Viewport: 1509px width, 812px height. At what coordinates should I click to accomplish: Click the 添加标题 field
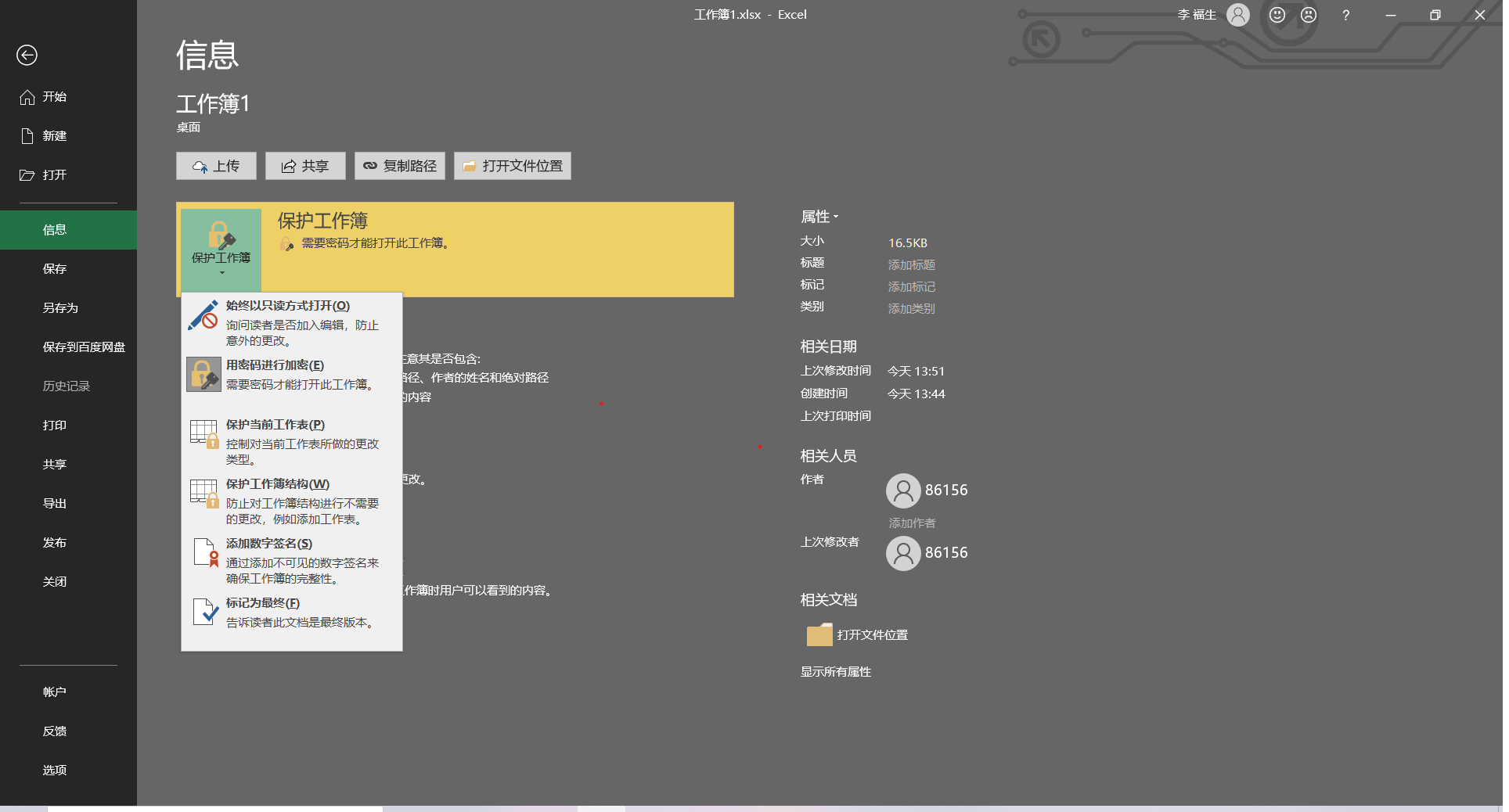[x=912, y=265]
